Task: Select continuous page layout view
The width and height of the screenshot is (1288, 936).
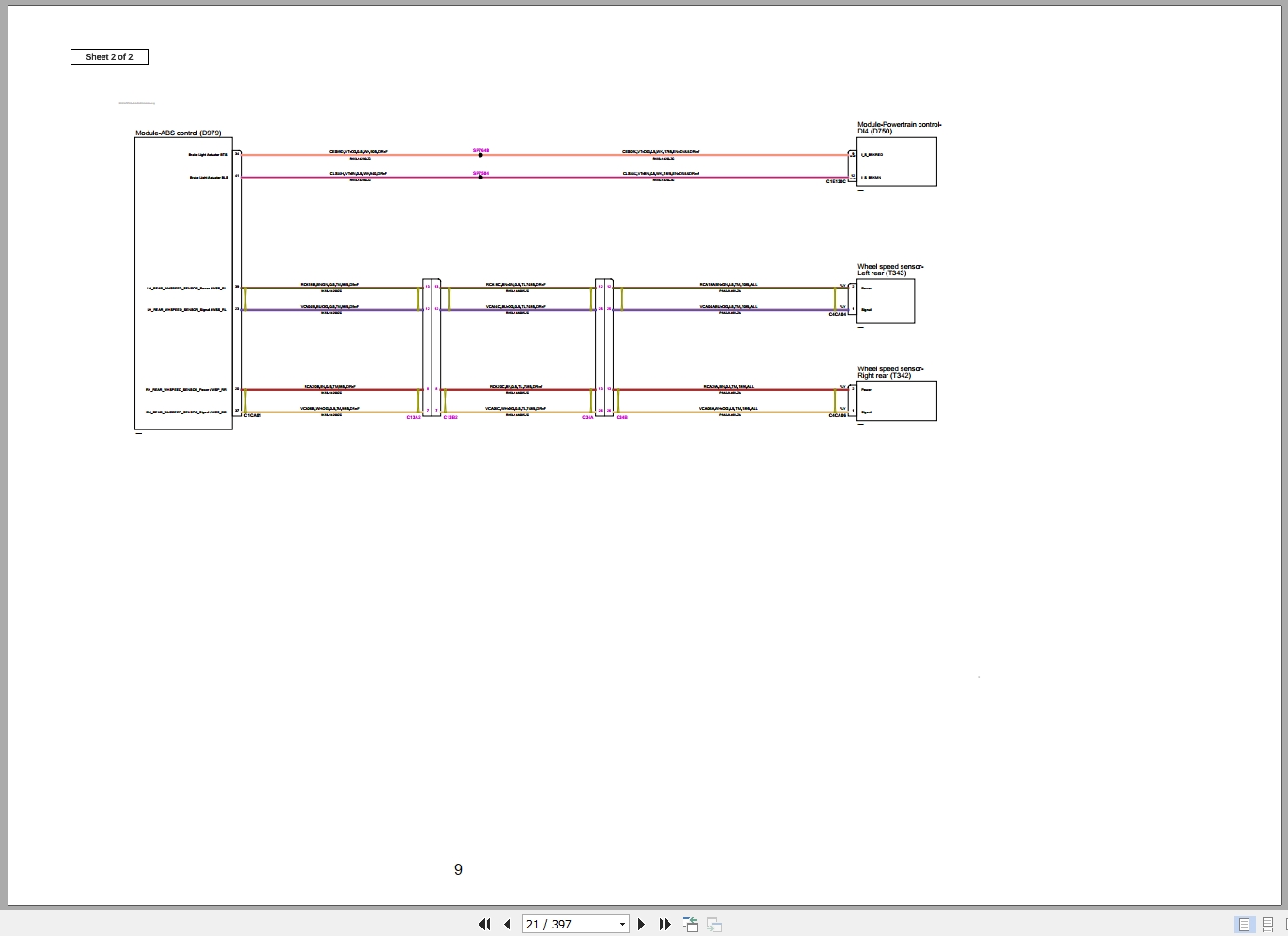Action: 1267,924
